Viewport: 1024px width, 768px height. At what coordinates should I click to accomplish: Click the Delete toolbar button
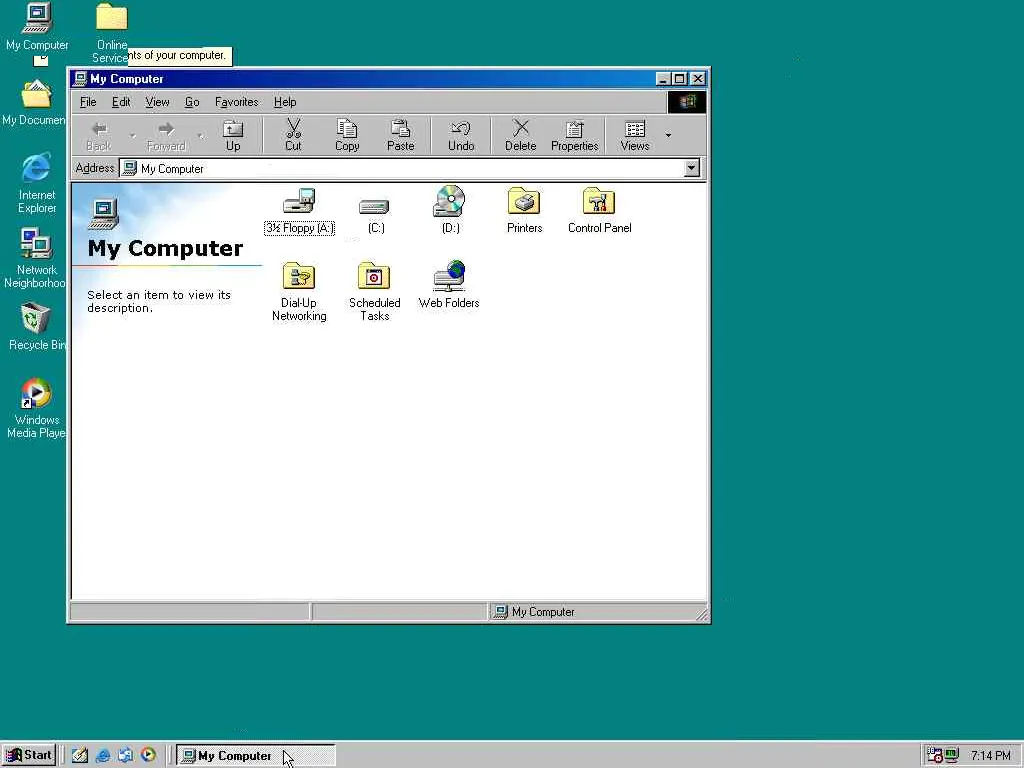click(520, 135)
